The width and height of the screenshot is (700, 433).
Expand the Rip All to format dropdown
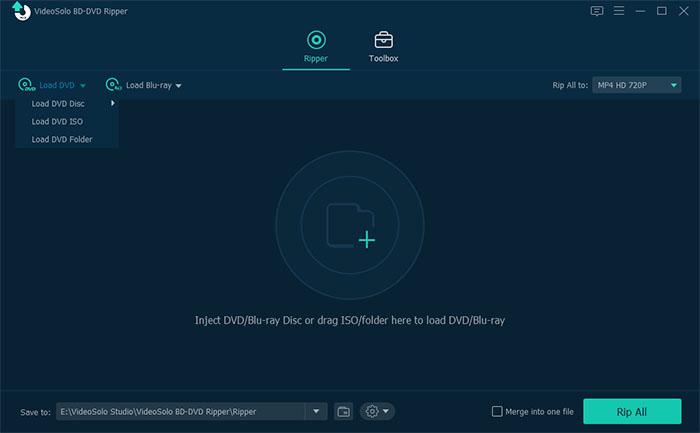click(675, 86)
